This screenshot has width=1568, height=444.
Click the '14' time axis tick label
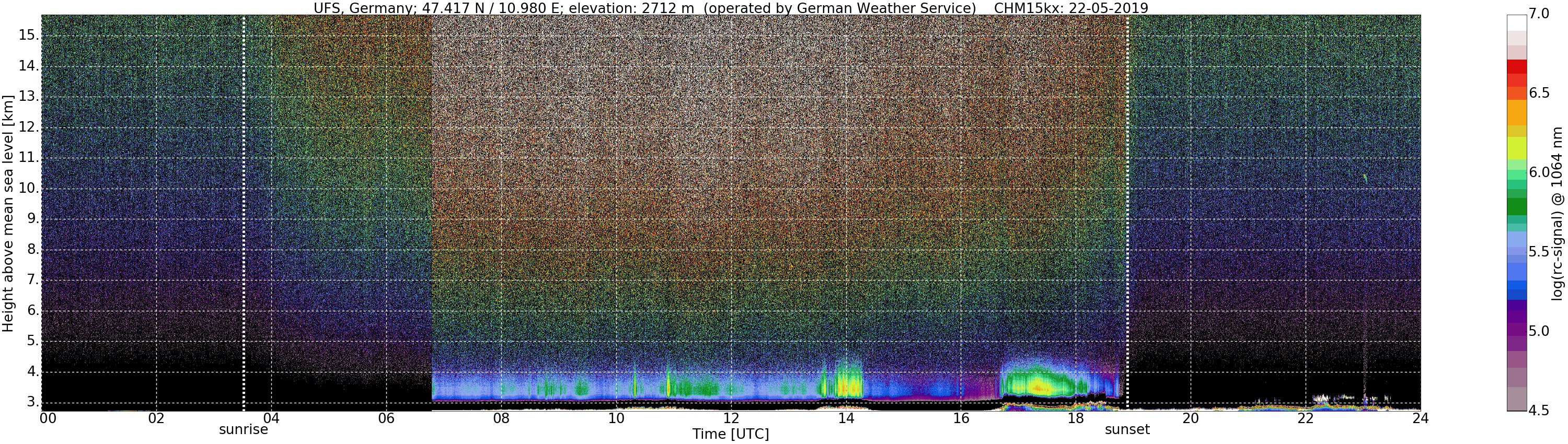pos(846,418)
